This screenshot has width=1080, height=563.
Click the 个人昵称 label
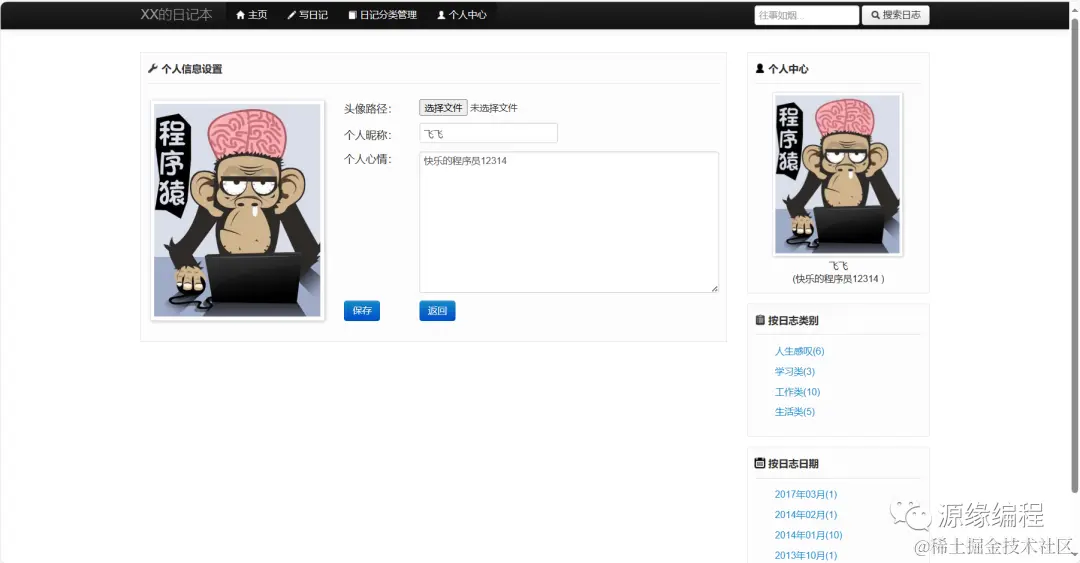click(x=368, y=134)
